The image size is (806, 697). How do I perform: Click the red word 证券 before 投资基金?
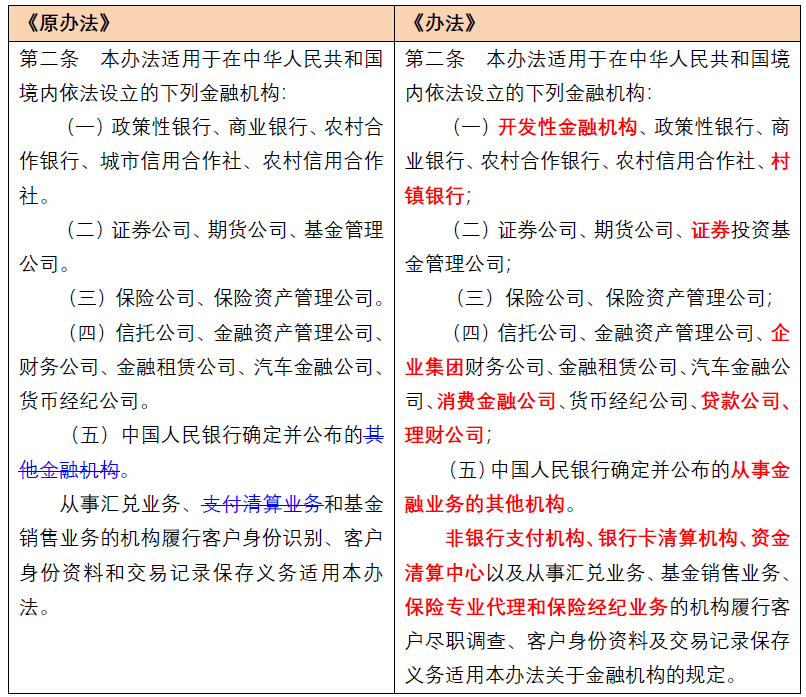click(710, 230)
